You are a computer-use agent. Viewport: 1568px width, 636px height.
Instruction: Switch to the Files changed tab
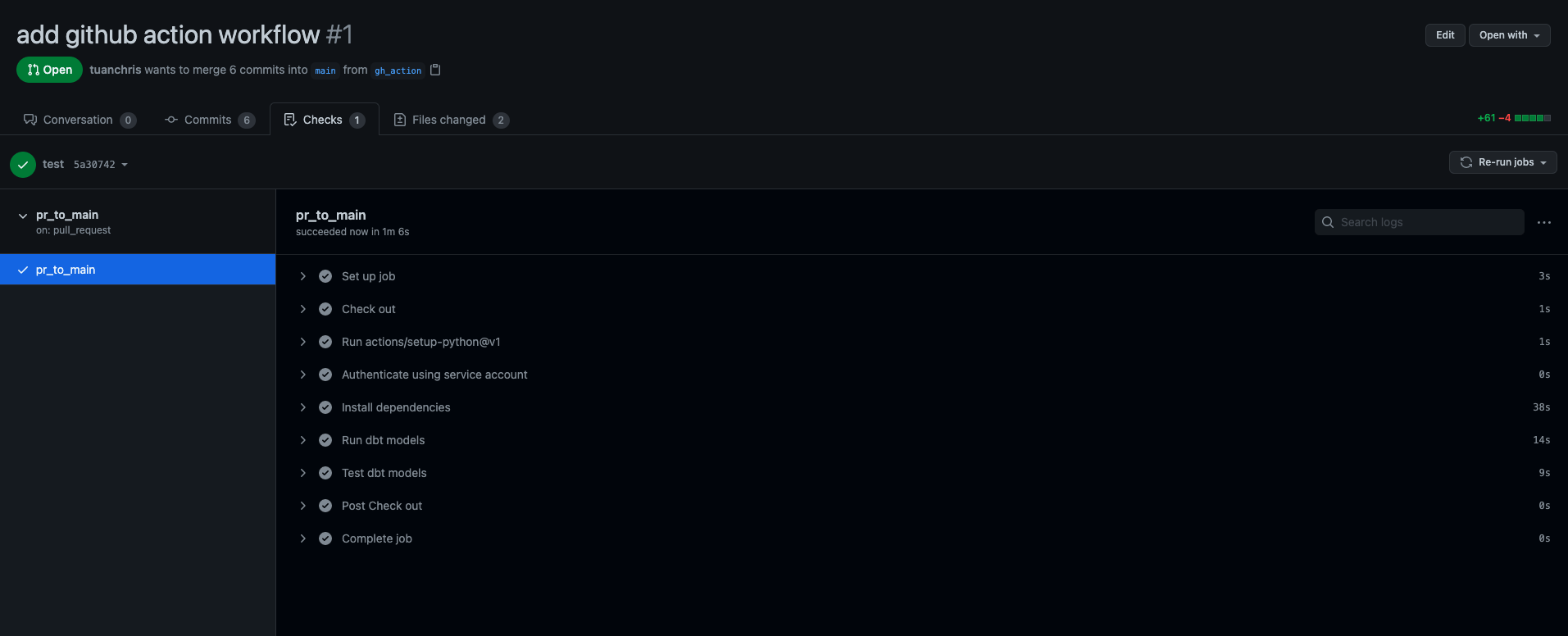[x=451, y=120]
